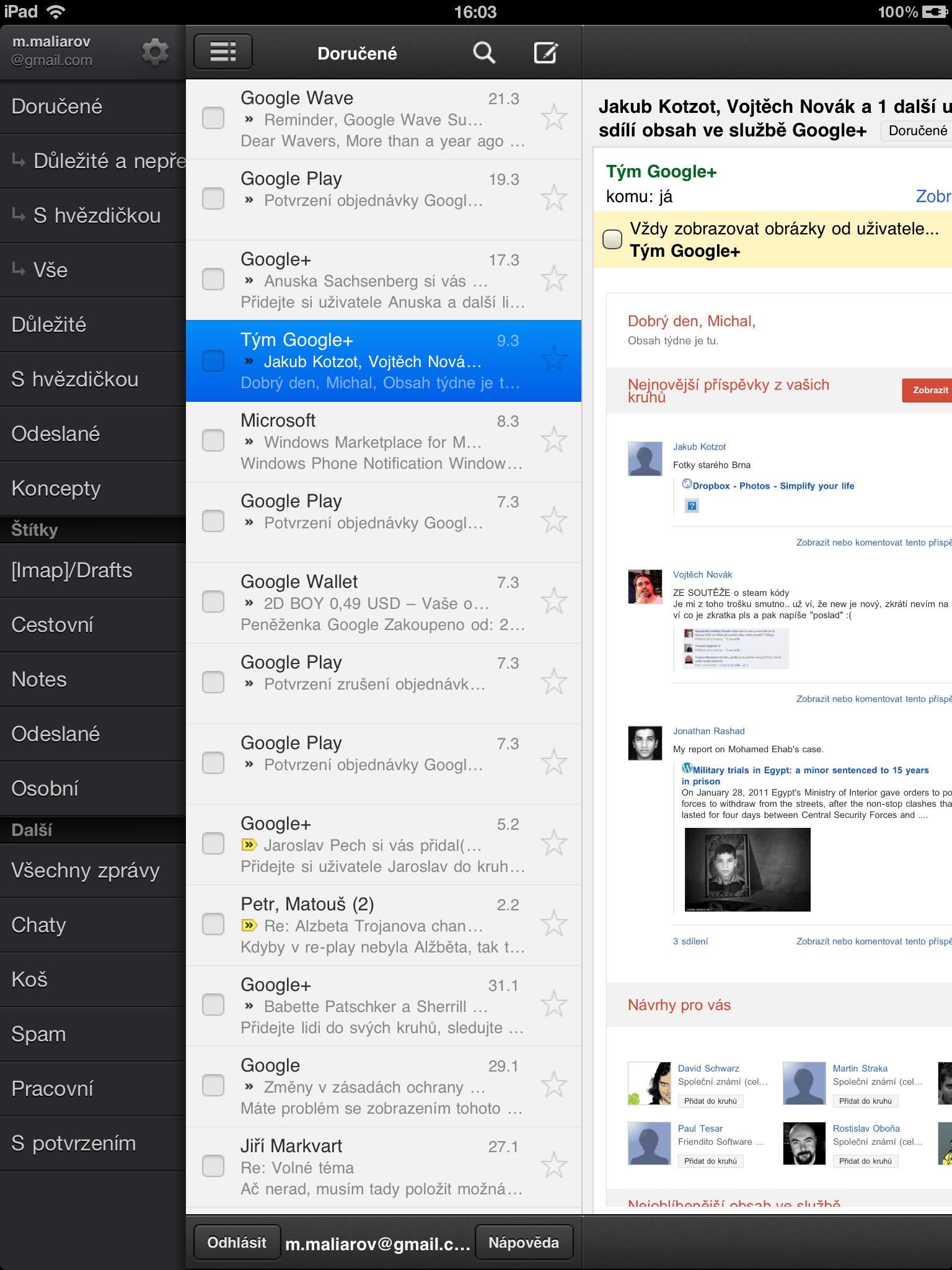The image size is (952, 1270).
Task: Star the Google 29.1 message
Action: click(554, 1085)
